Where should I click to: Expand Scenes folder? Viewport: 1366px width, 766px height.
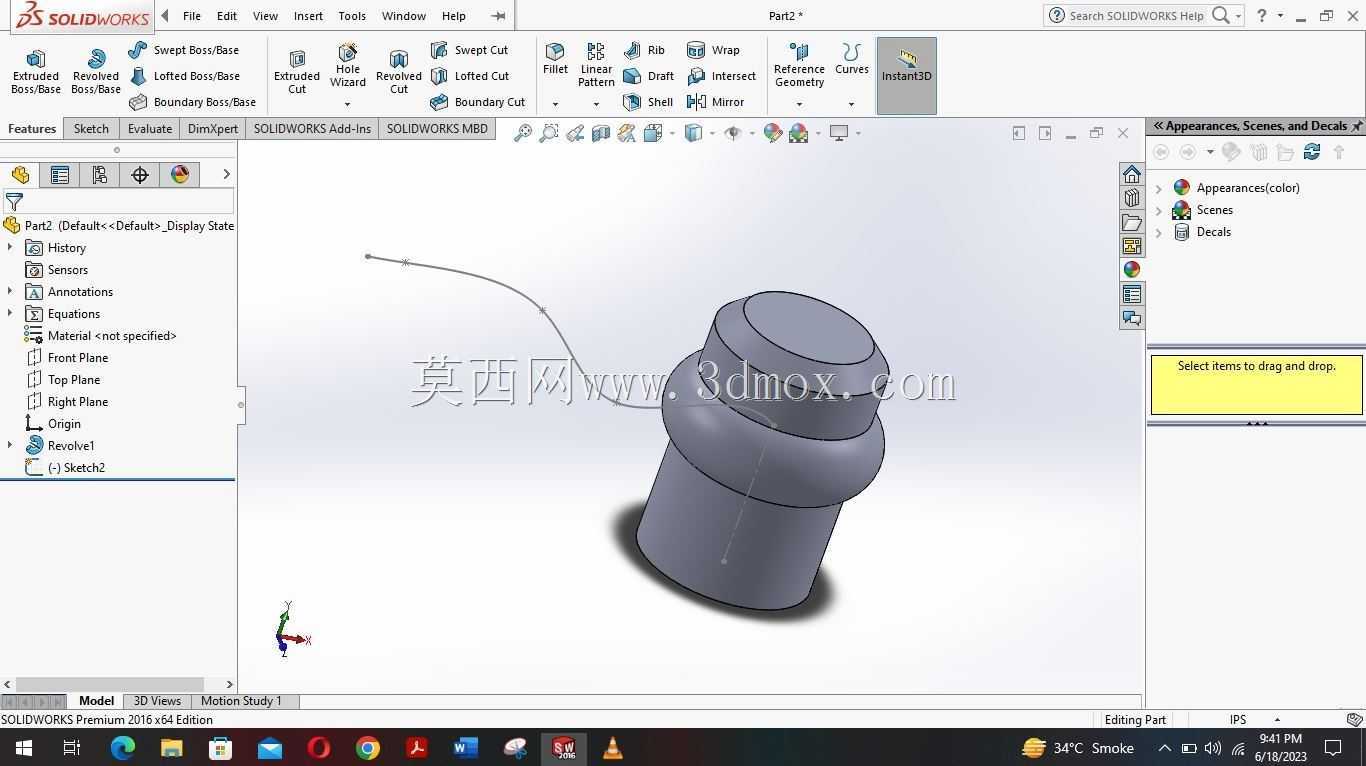click(1160, 210)
